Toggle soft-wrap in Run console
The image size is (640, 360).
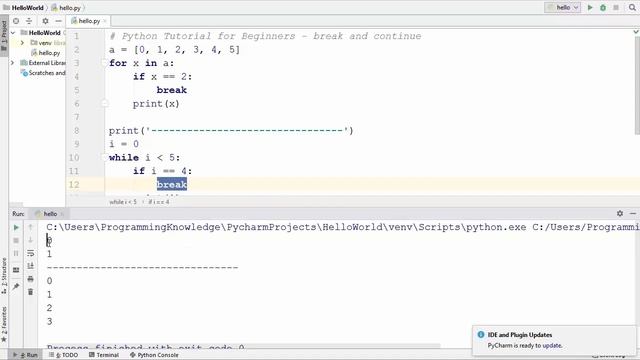[x=31, y=253]
